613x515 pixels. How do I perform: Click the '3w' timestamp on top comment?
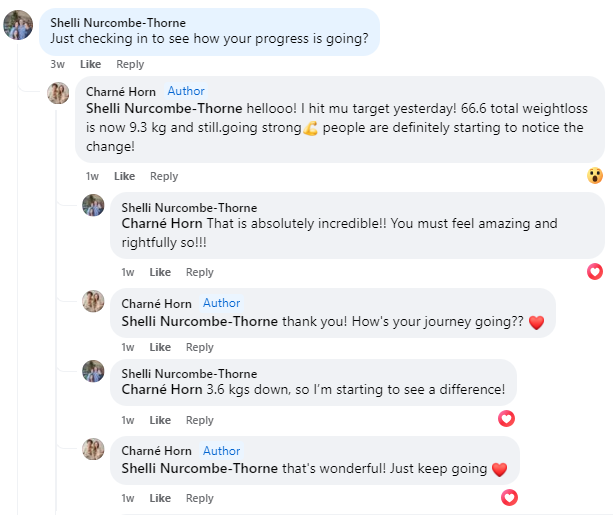58,64
